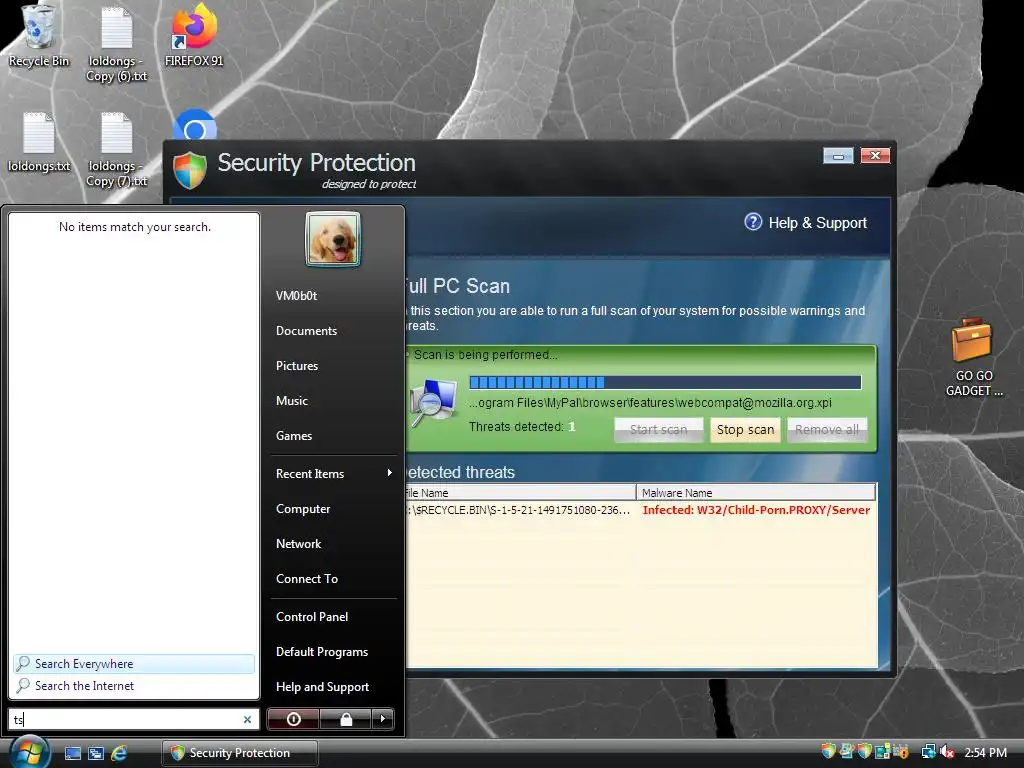
Task: Select GO GO GADGET briefcase desktop icon
Action: [973, 358]
